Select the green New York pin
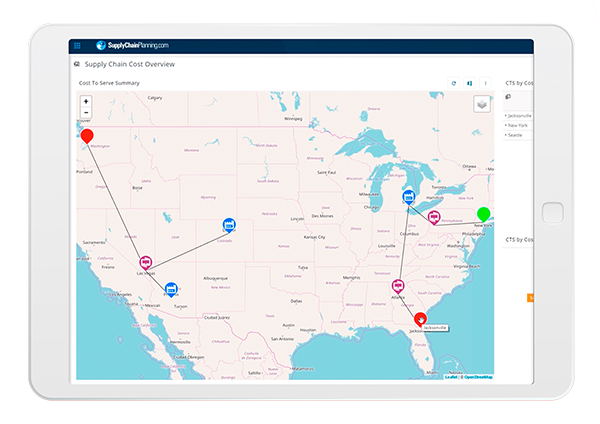Viewport: 600px width, 424px height. 484,214
